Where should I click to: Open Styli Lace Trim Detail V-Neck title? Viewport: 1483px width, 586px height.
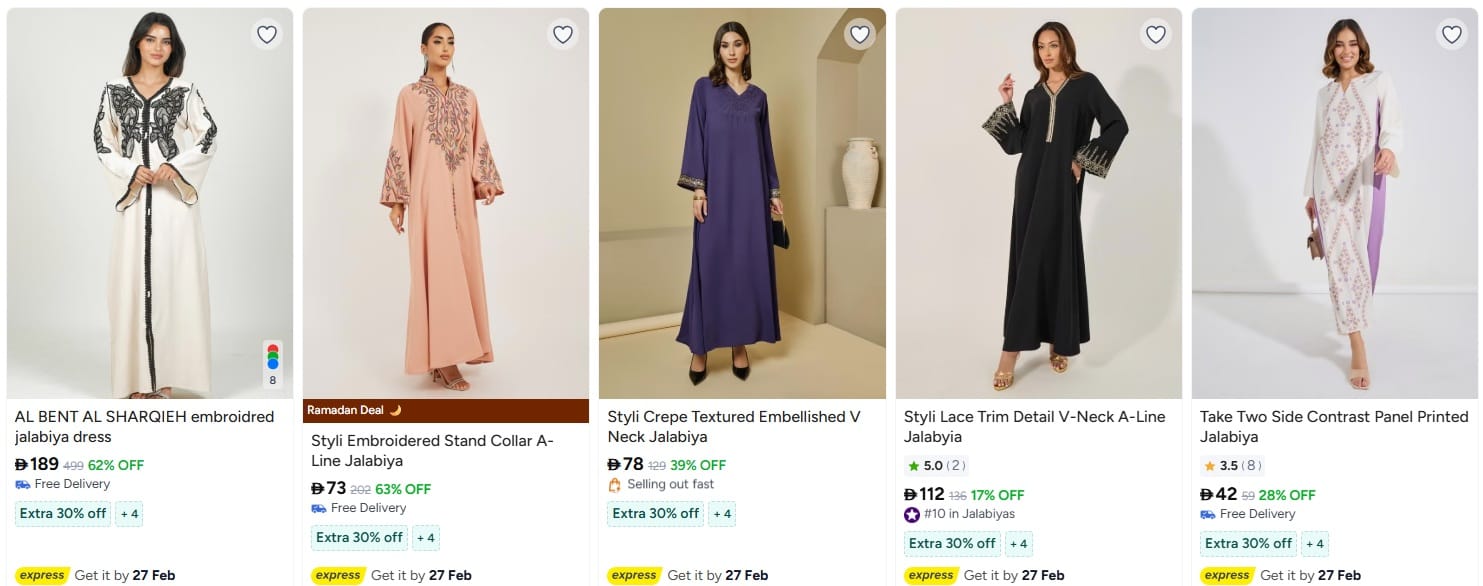point(1034,427)
